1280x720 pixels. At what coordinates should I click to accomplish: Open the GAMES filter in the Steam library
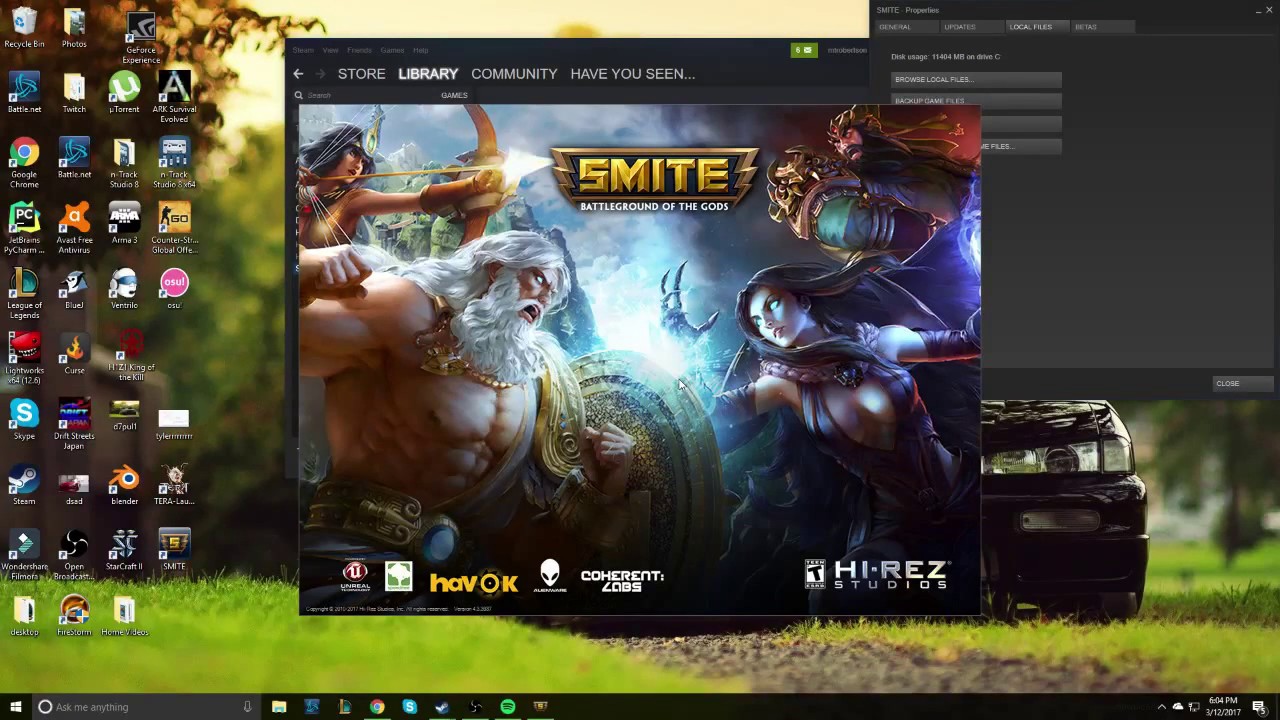pyautogui.click(x=454, y=95)
